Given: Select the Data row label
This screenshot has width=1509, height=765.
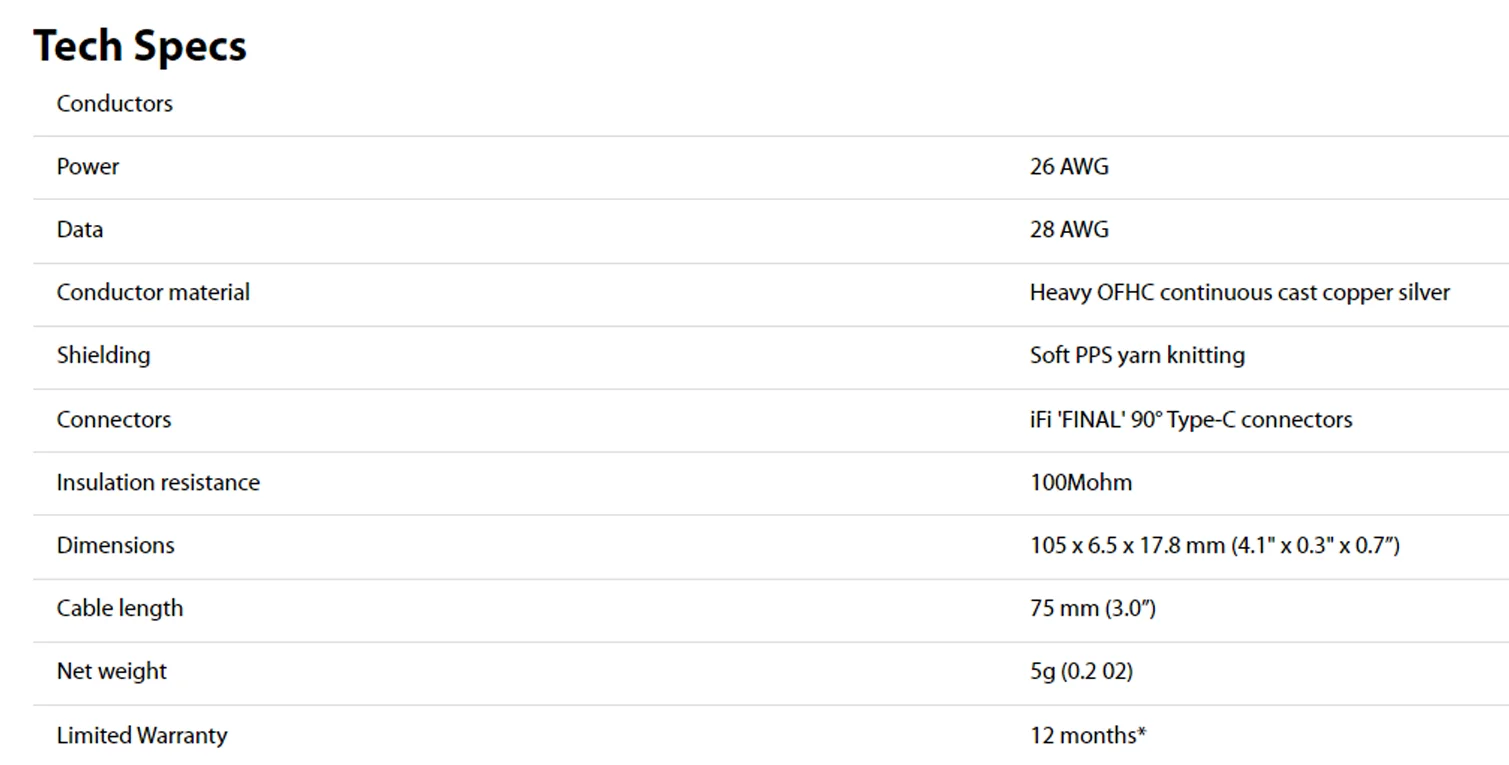Looking at the screenshot, I should click(80, 230).
